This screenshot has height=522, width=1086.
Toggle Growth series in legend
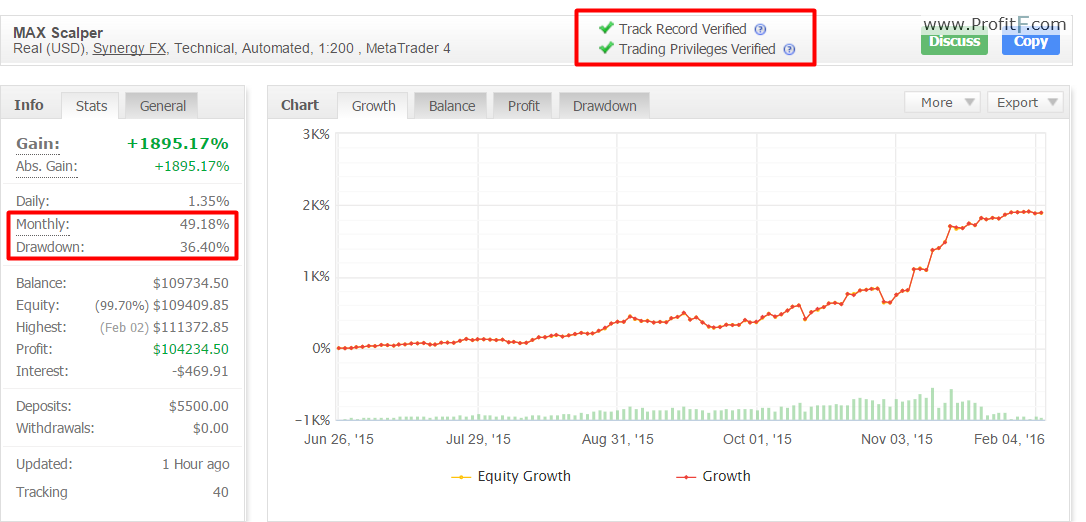pyautogui.click(x=713, y=476)
